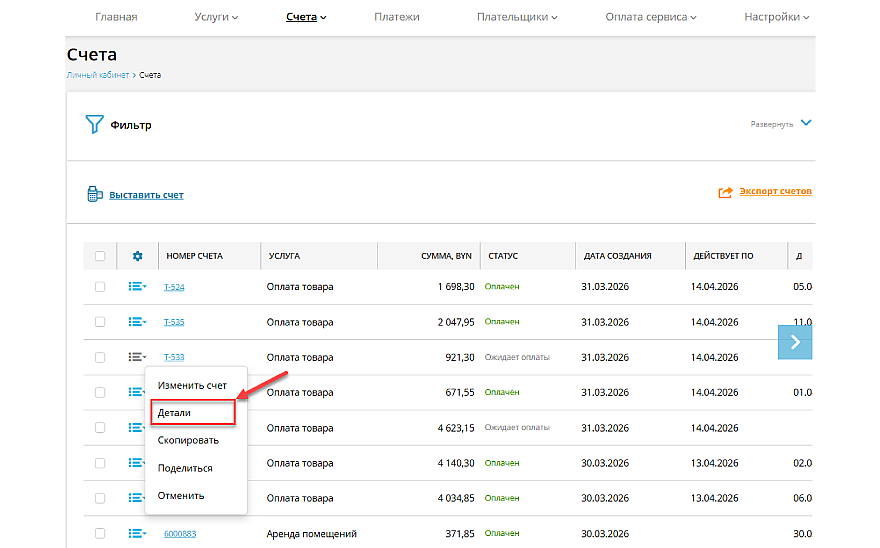Screen dimensions: 880x548
Task: Expand the Настройки navigation dropdown
Action: tap(776, 17)
